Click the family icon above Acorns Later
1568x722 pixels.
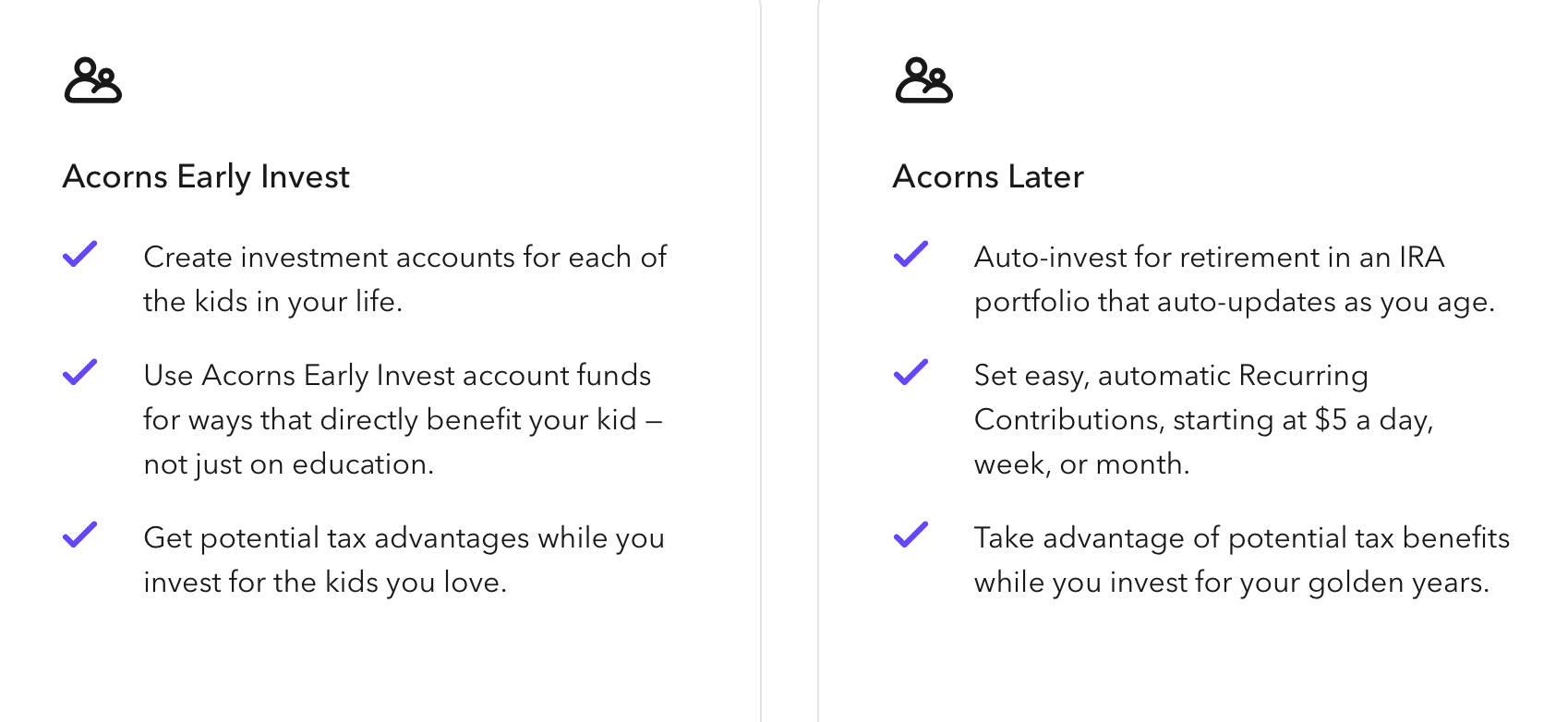(923, 80)
